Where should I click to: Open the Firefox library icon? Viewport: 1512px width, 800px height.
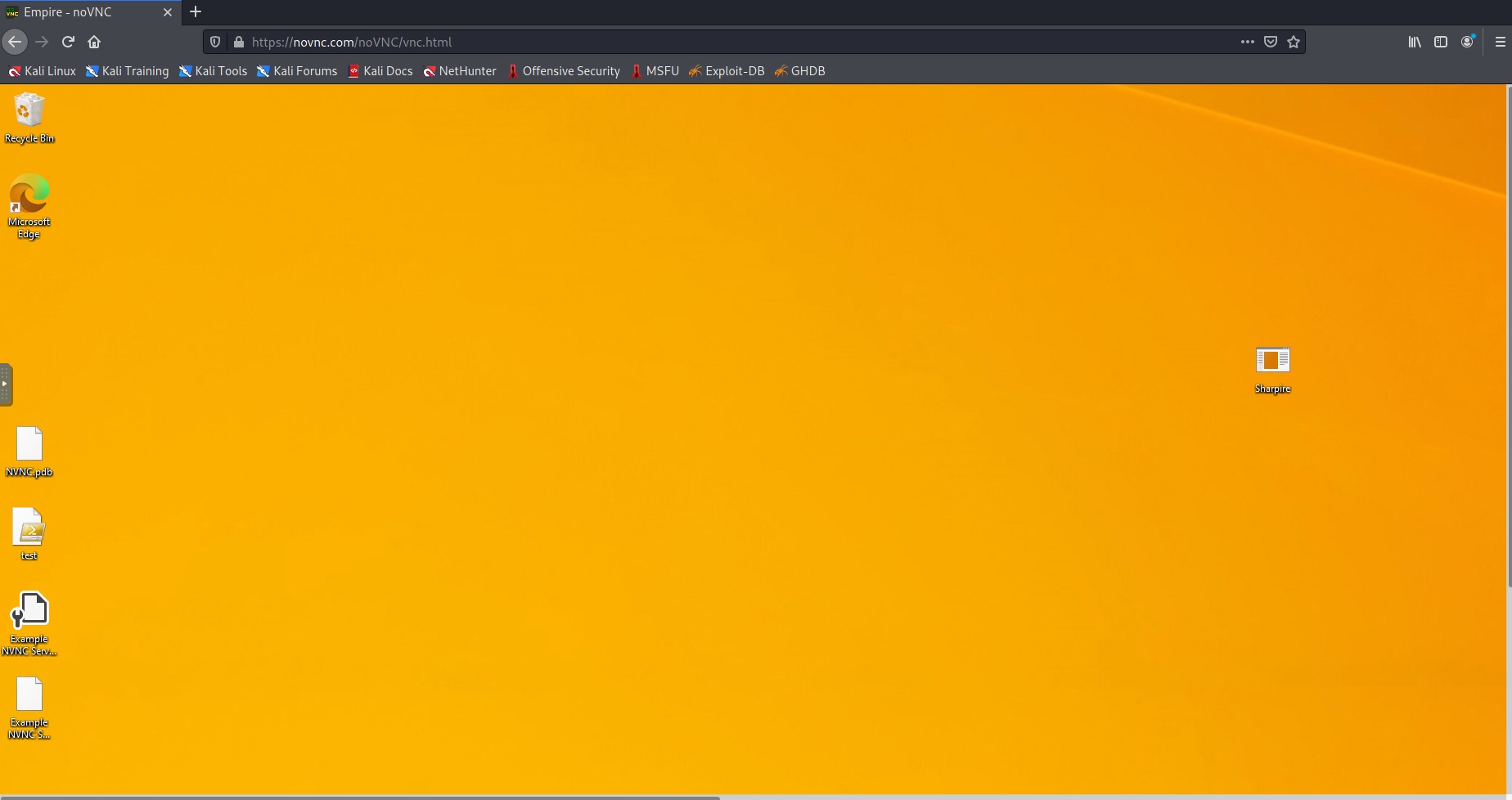click(x=1414, y=42)
